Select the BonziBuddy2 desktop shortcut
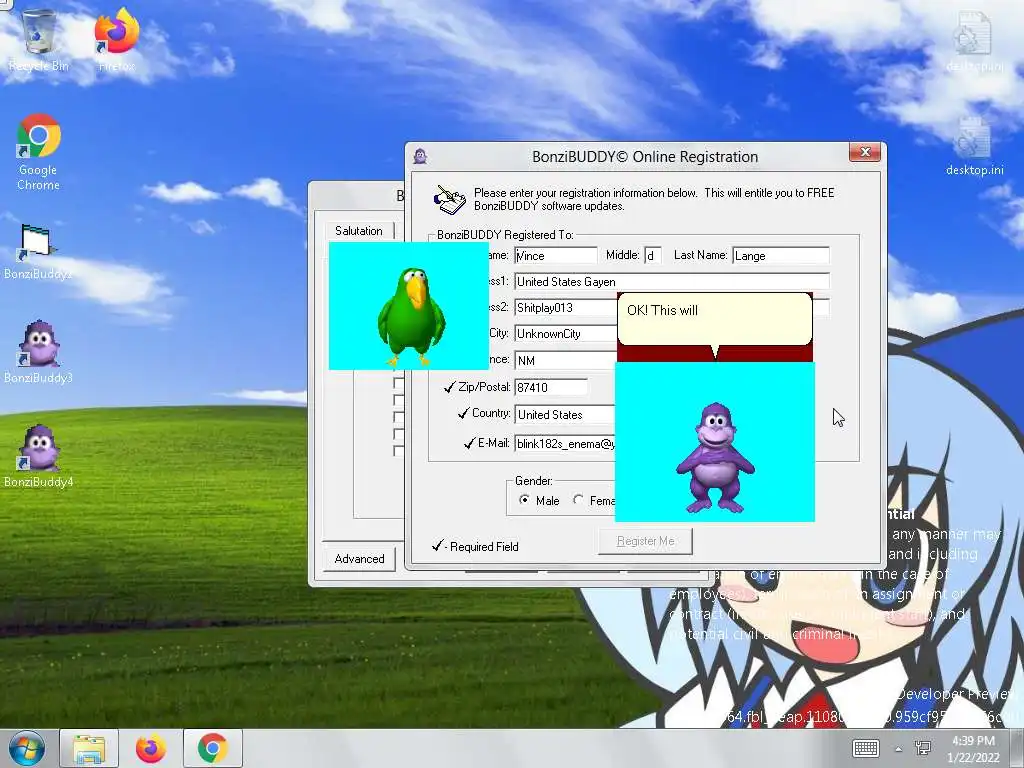Screen dimensions: 1024x768 38,251
